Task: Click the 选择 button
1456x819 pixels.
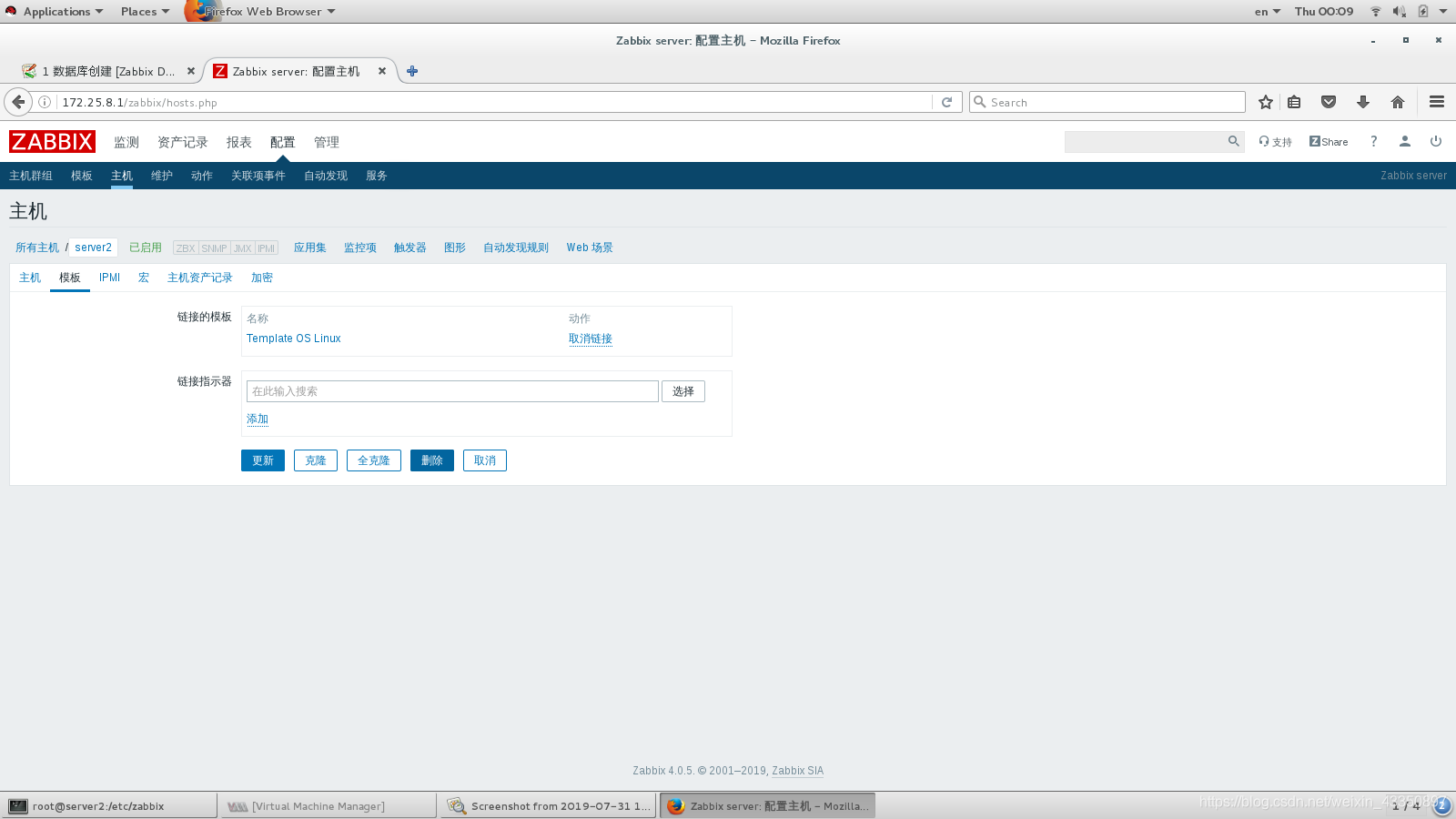Action: click(x=683, y=391)
